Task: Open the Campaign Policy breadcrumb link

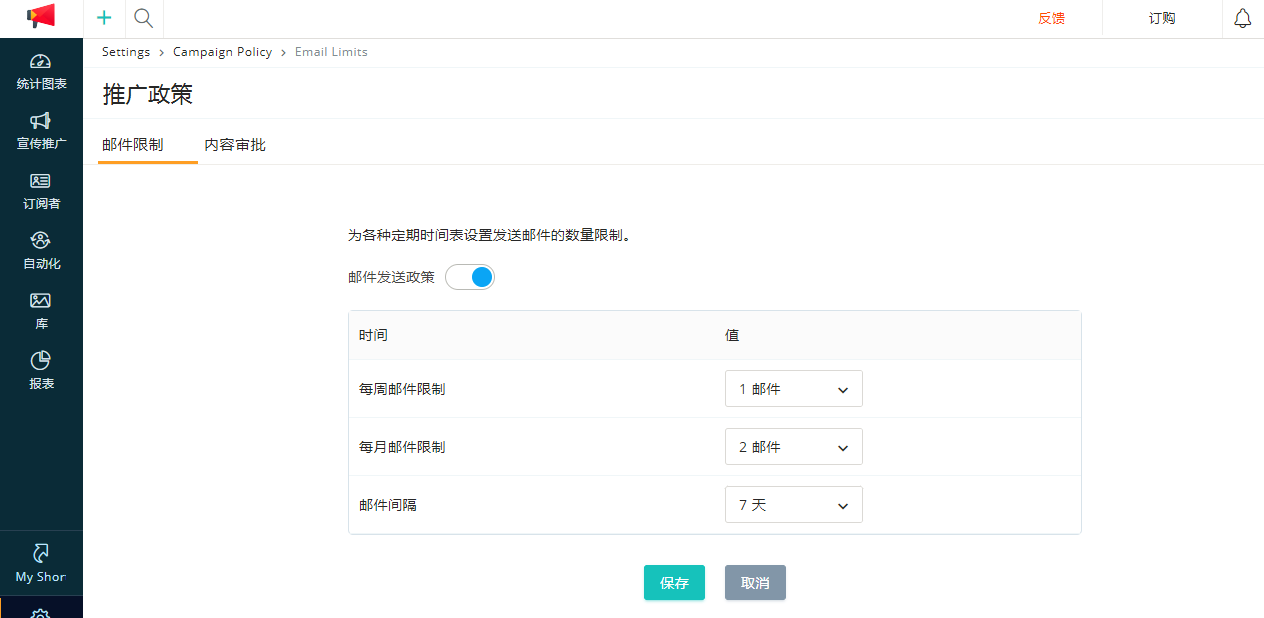Action: coord(222,51)
